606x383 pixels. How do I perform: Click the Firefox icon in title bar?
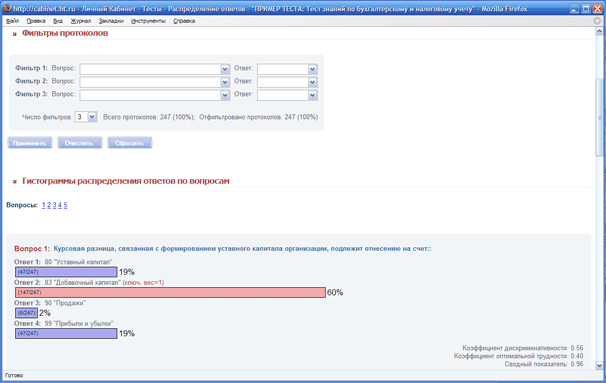tap(7, 8)
